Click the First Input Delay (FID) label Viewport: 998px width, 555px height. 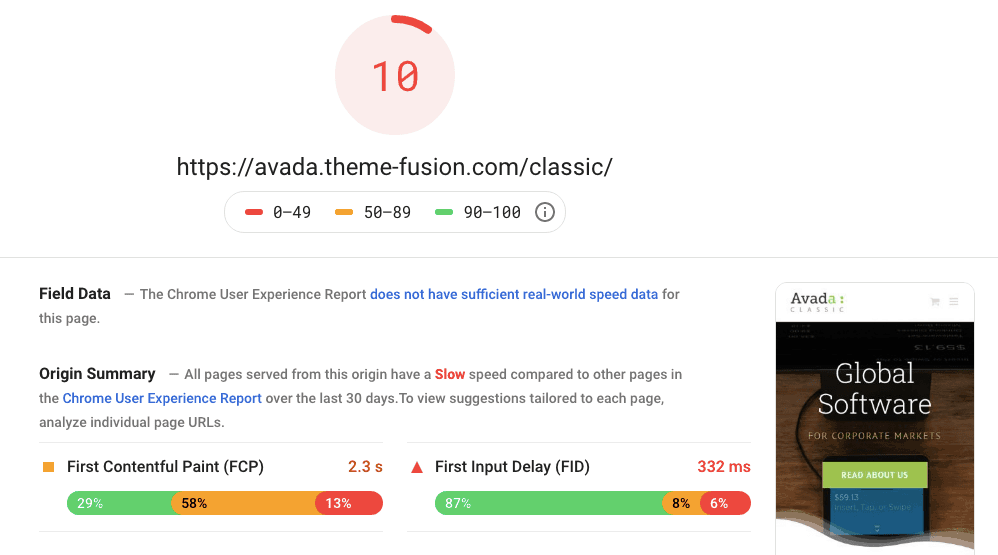512,467
